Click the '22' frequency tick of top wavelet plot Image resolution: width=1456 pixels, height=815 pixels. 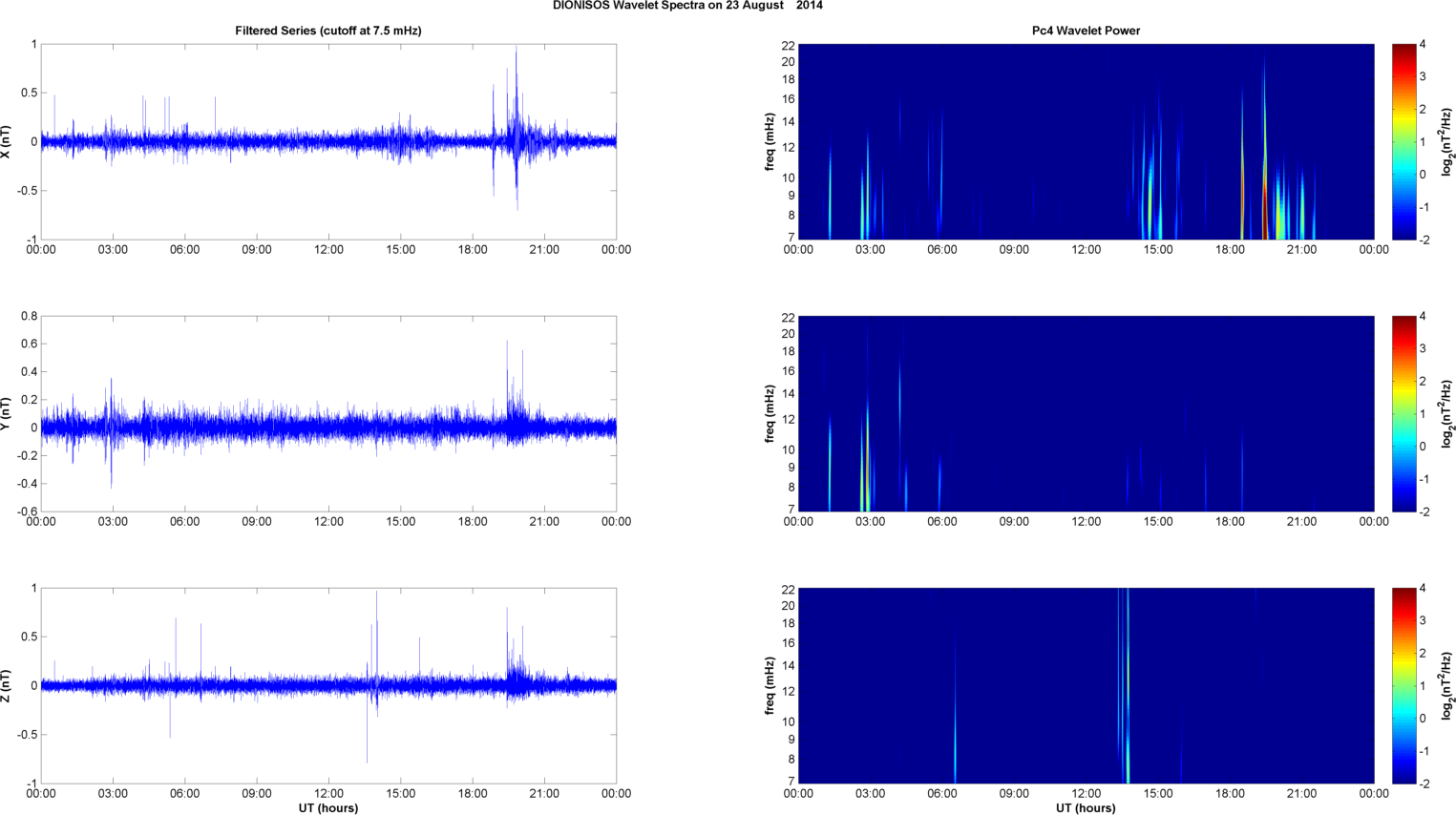[788, 46]
